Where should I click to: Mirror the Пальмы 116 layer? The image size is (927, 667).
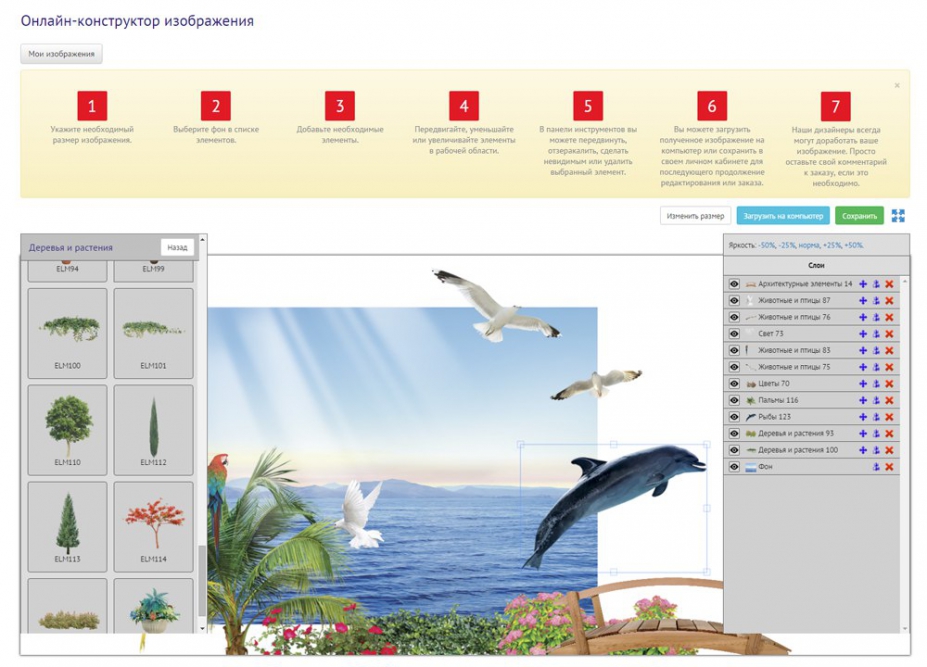click(876, 400)
